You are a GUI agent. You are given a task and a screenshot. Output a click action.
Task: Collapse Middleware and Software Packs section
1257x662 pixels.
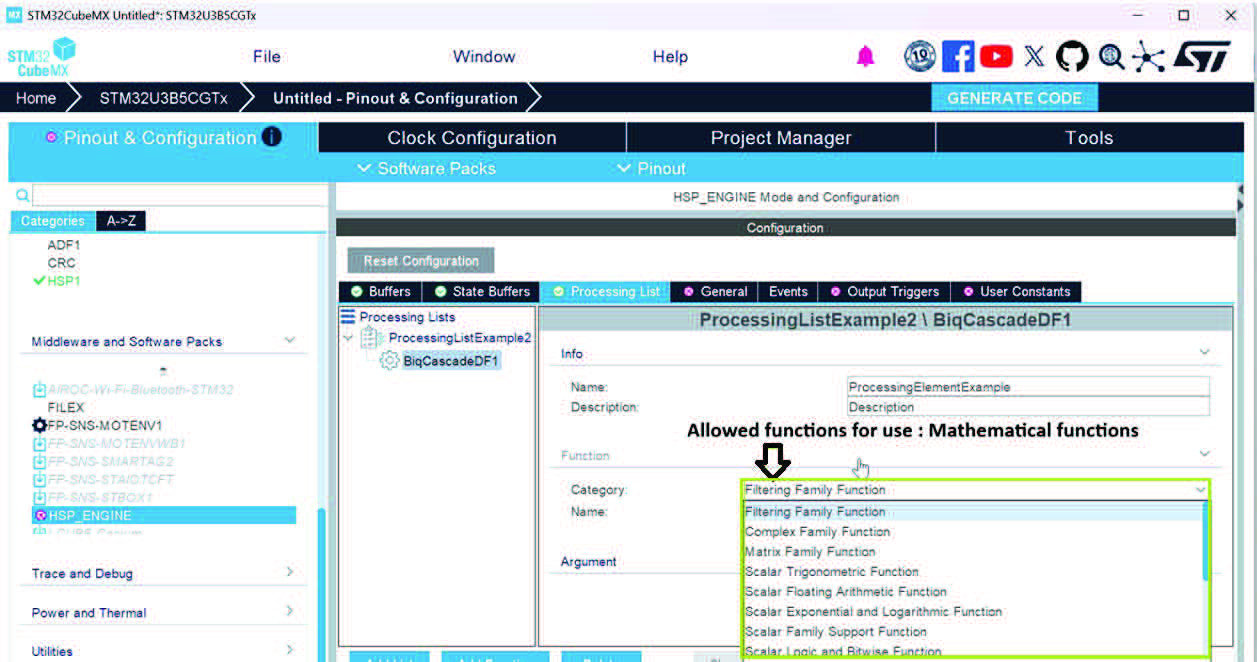290,341
